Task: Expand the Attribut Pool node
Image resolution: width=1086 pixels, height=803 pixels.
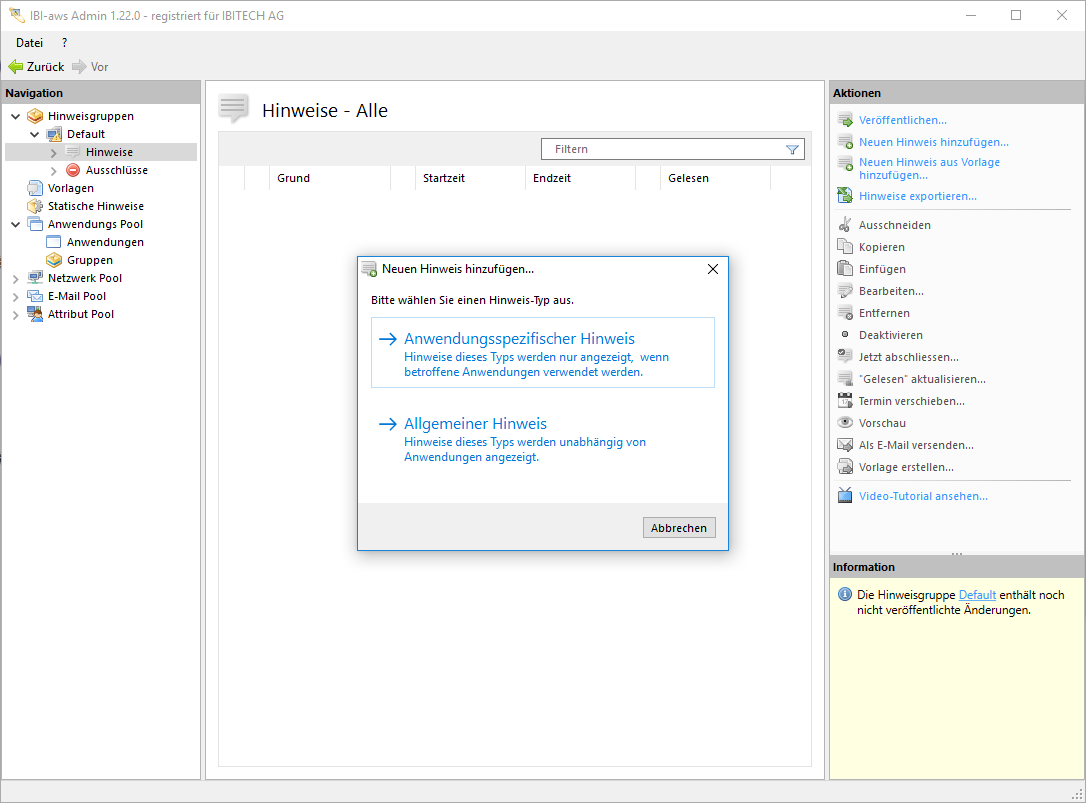Action: [x=16, y=314]
